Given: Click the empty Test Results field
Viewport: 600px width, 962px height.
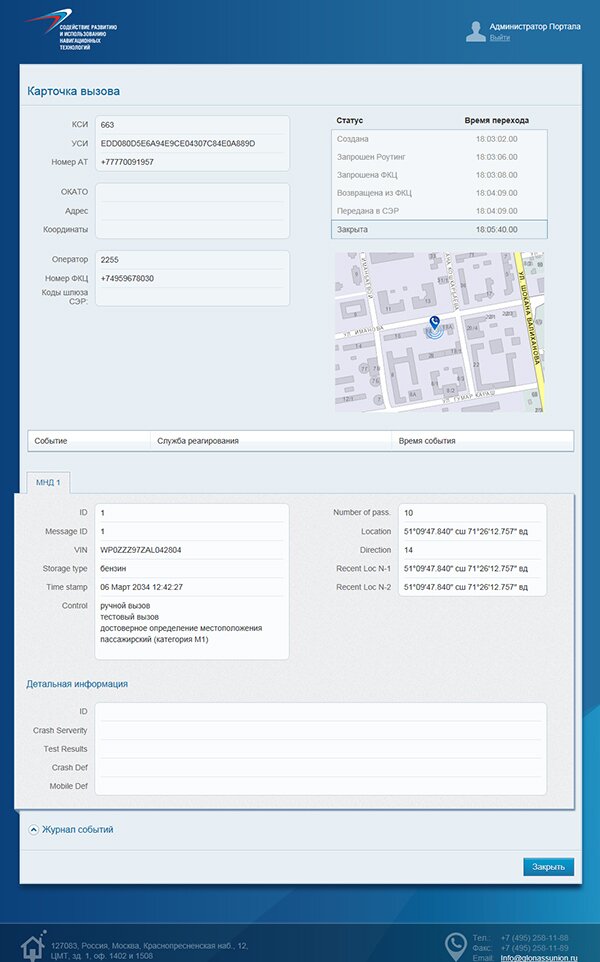Looking at the screenshot, I should (x=320, y=749).
